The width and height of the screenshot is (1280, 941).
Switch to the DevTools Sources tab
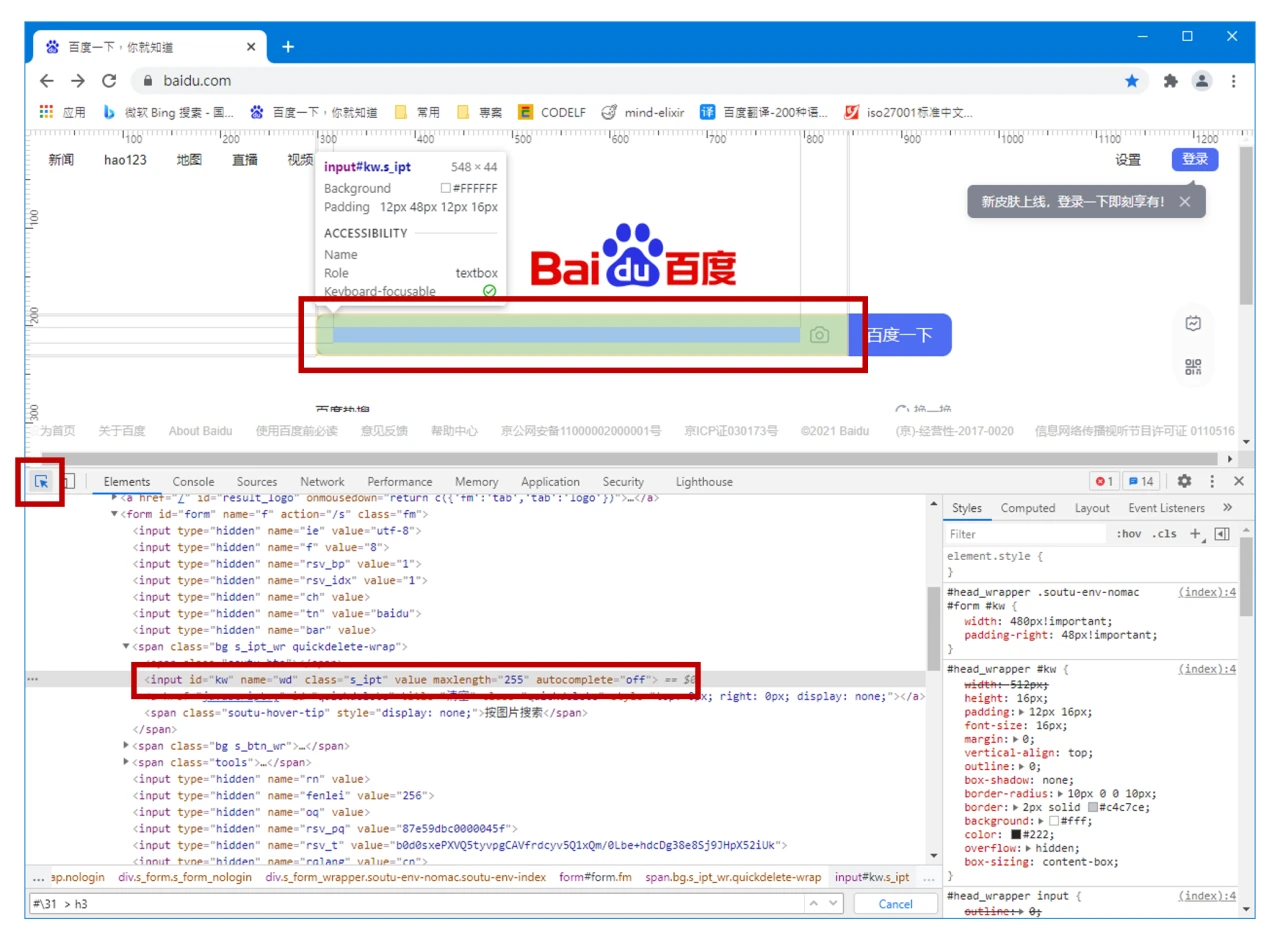pyautogui.click(x=257, y=482)
